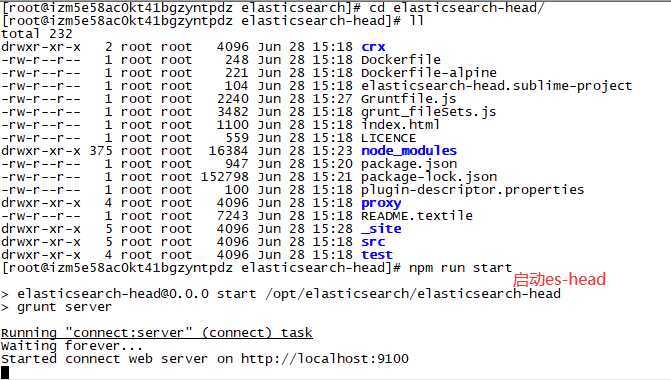Select the Gruntfile.js filename
671x380 pixels.
(409, 99)
